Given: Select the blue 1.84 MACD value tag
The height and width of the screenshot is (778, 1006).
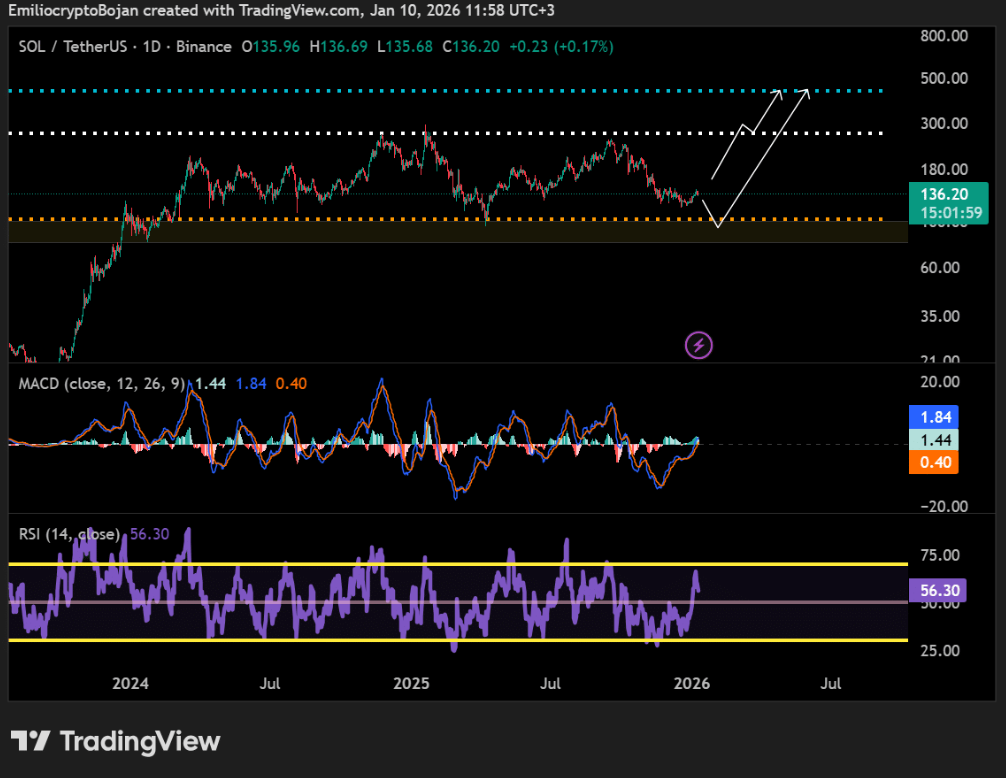Looking at the screenshot, I should coord(942,417).
